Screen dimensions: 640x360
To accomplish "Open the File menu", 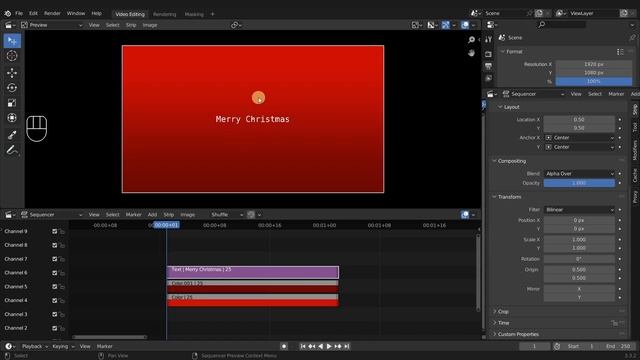I will coord(19,13).
